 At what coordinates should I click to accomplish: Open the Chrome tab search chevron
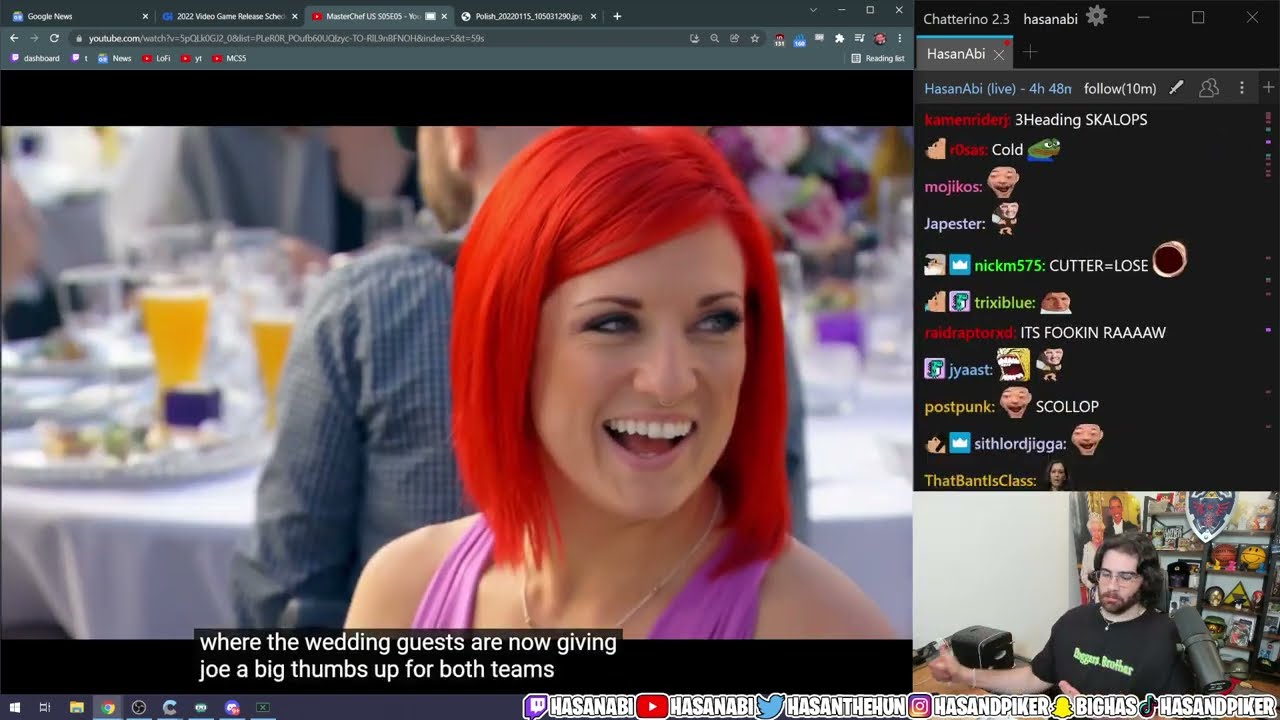coord(813,10)
